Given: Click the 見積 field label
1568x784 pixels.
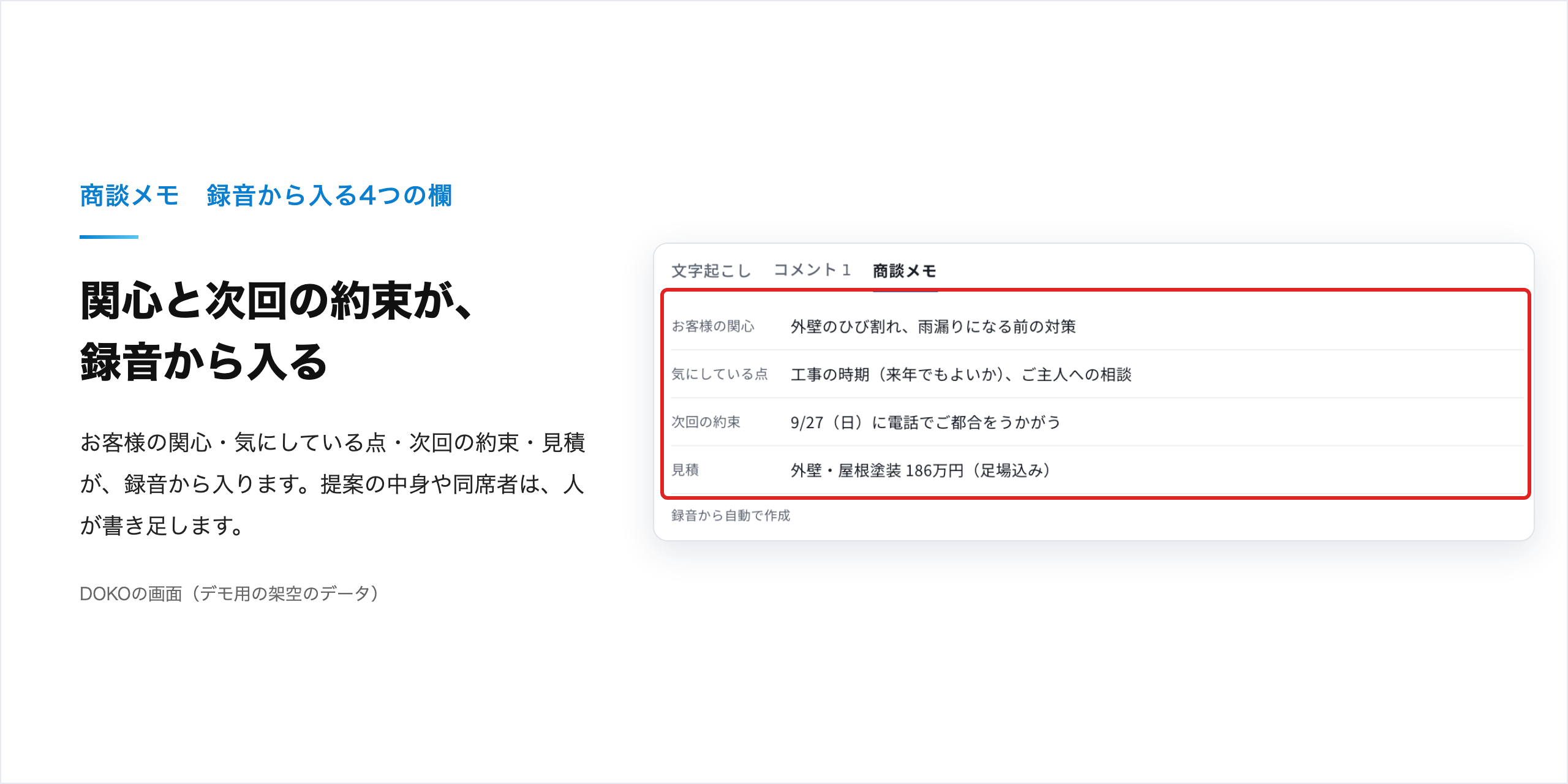Looking at the screenshot, I should point(685,470).
